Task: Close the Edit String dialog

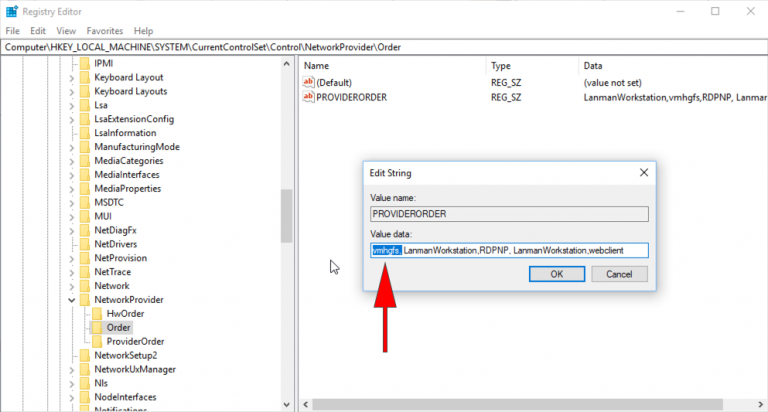Action: coord(644,172)
